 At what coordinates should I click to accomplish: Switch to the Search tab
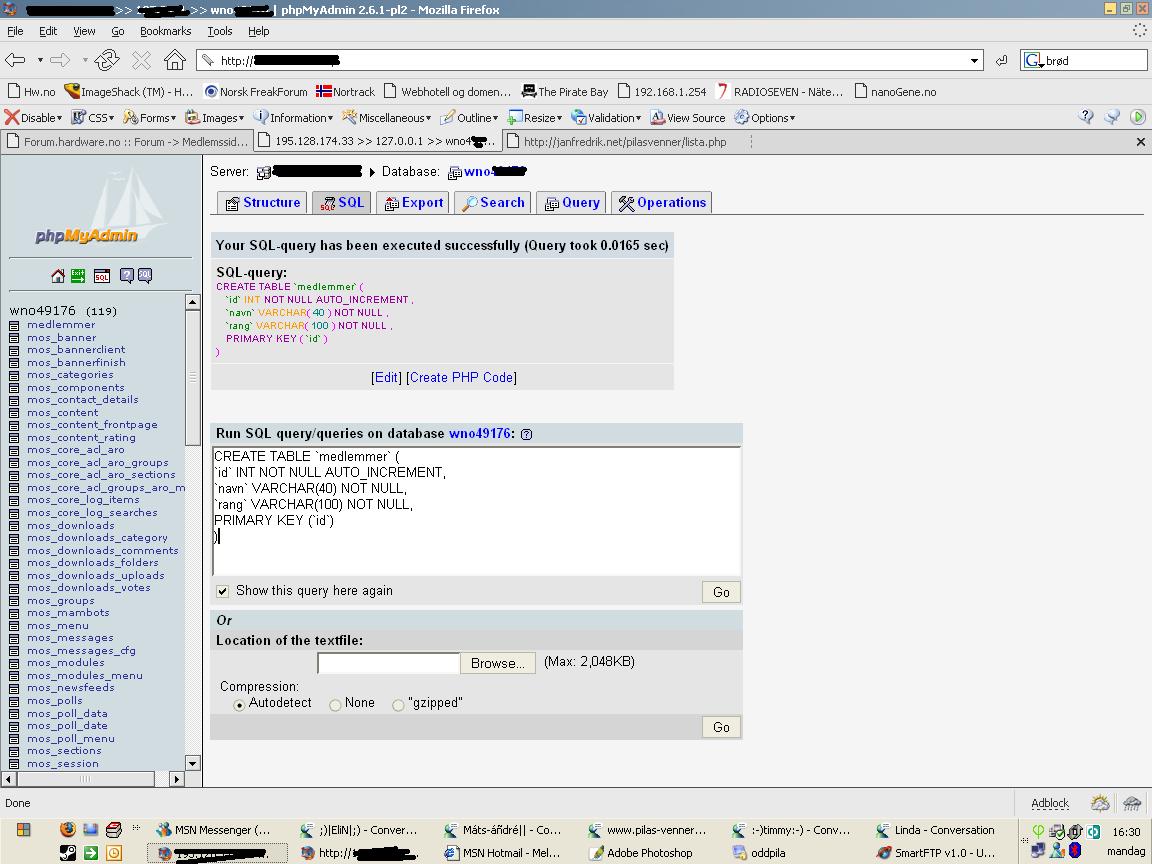coord(492,203)
